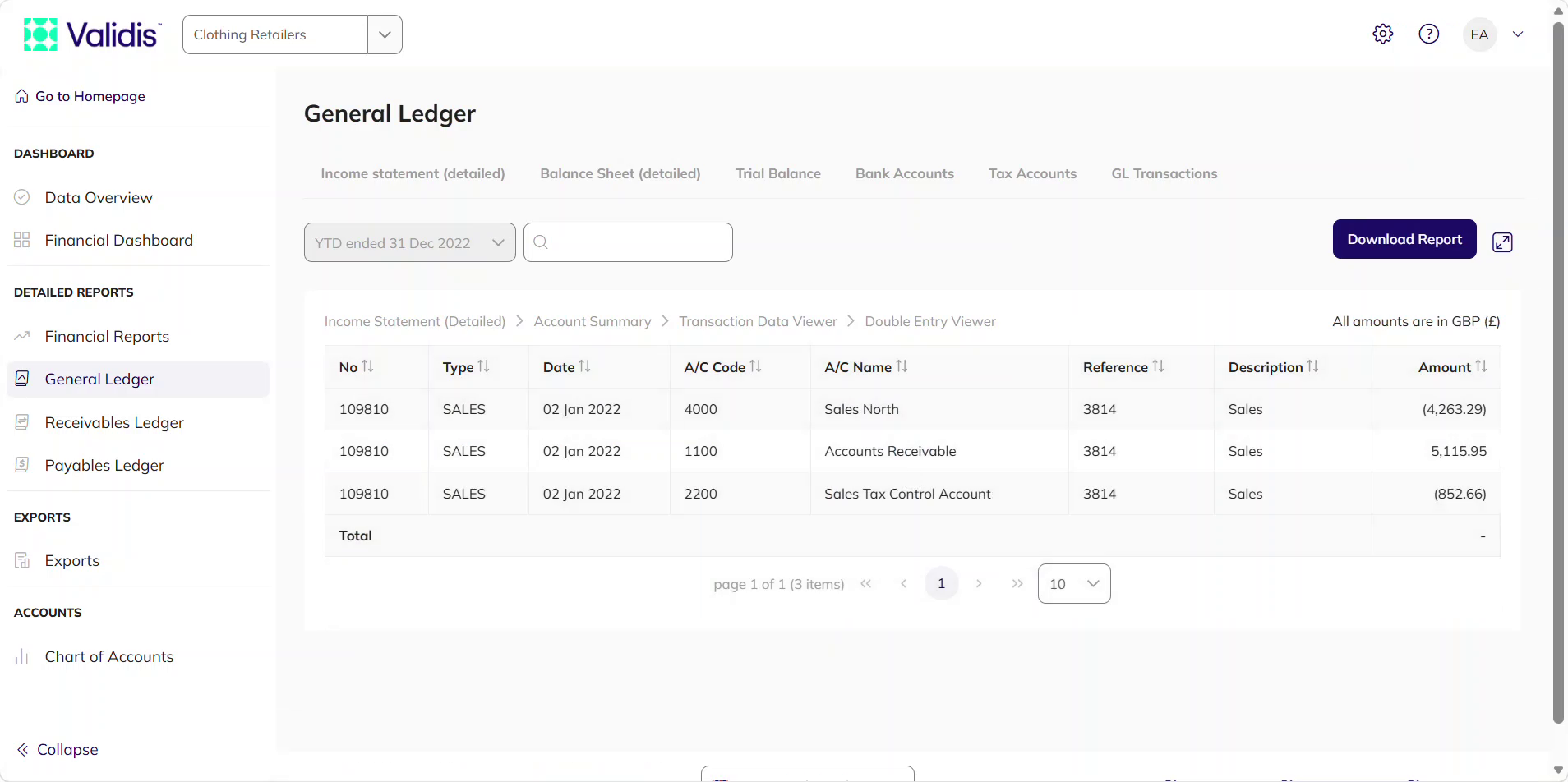Click the Download Report button
The width and height of the screenshot is (1568, 782).
(1404, 239)
